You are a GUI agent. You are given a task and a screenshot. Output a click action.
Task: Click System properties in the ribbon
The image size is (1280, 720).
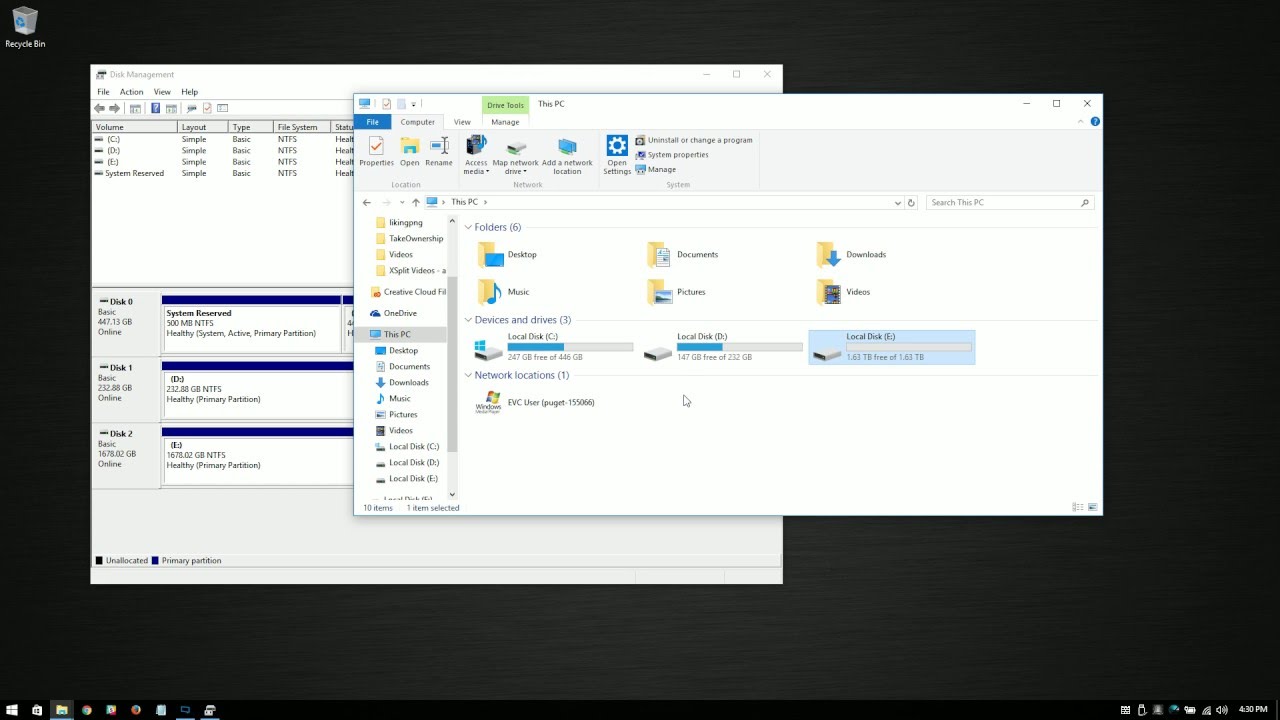672,155
